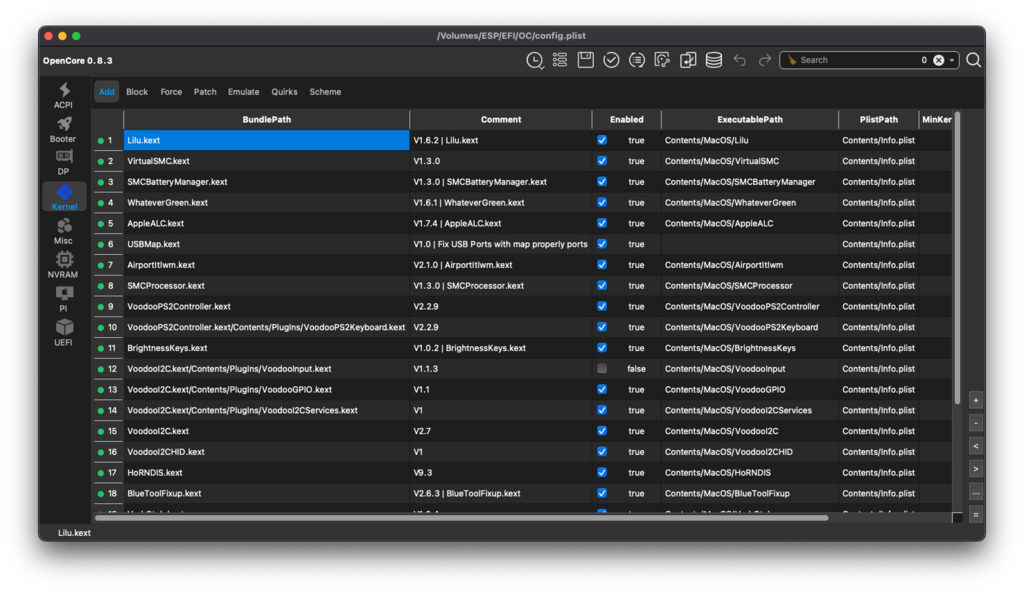1024x592 pixels.
Task: Click the horizontal scrollbar under the table
Action: click(460, 518)
